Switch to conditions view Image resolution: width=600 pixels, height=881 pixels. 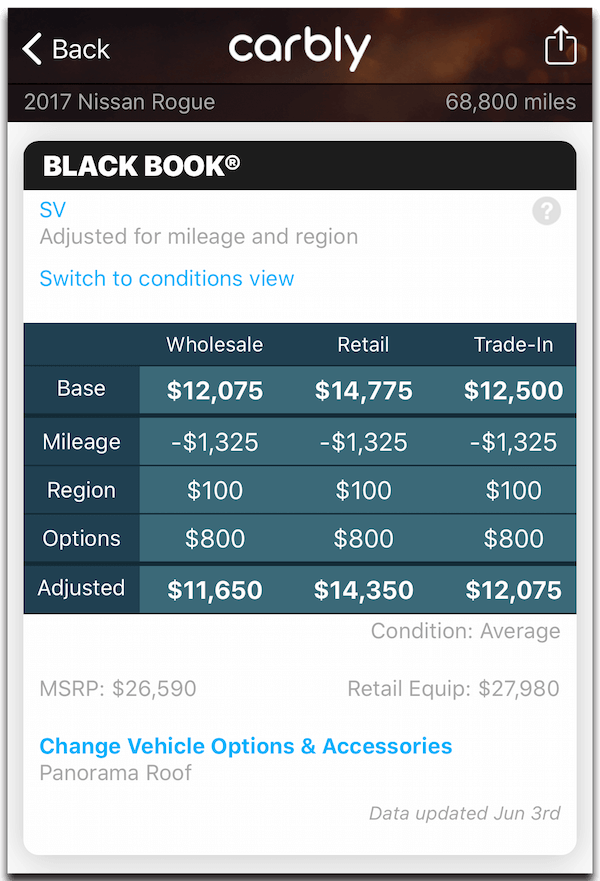point(167,278)
